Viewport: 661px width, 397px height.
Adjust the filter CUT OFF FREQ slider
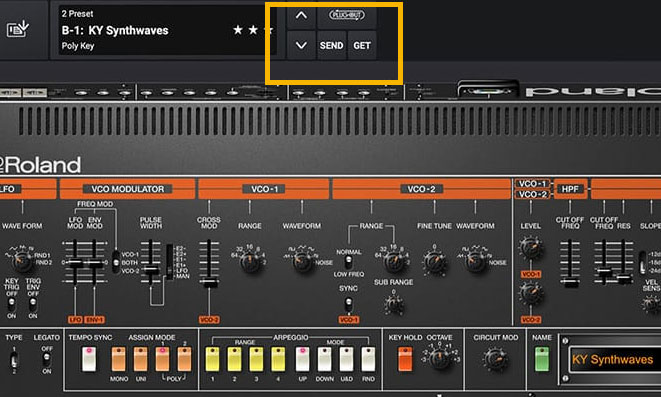click(x=604, y=273)
